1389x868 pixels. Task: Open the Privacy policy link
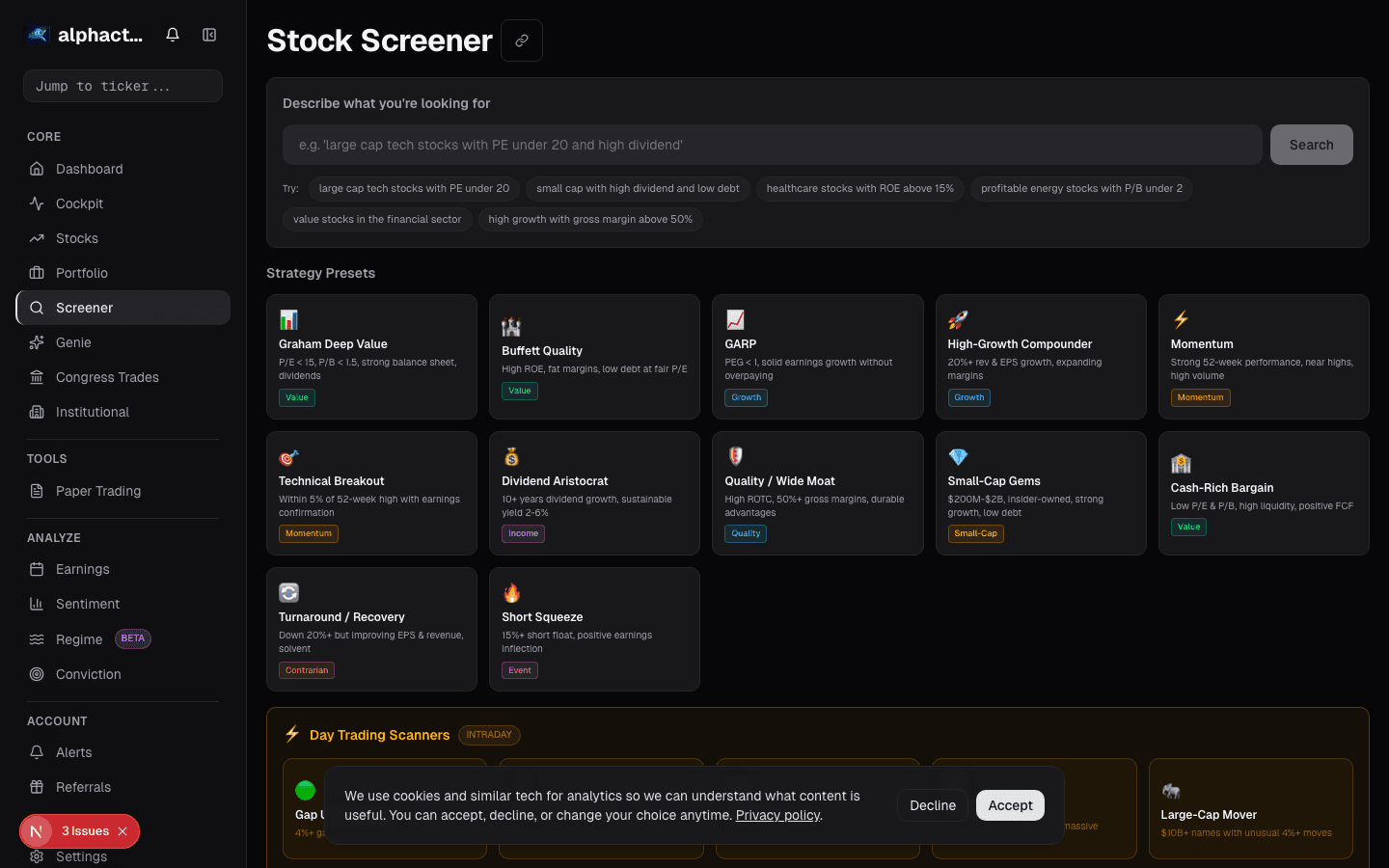point(777,815)
